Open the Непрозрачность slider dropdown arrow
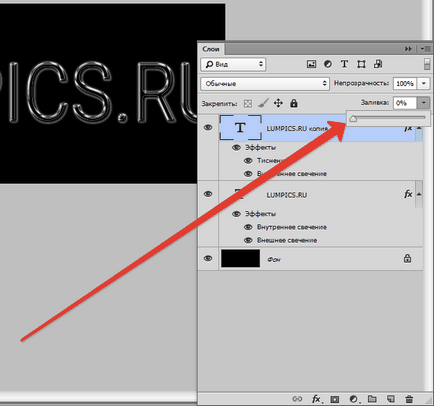The width and height of the screenshot is (434, 406). click(424, 83)
